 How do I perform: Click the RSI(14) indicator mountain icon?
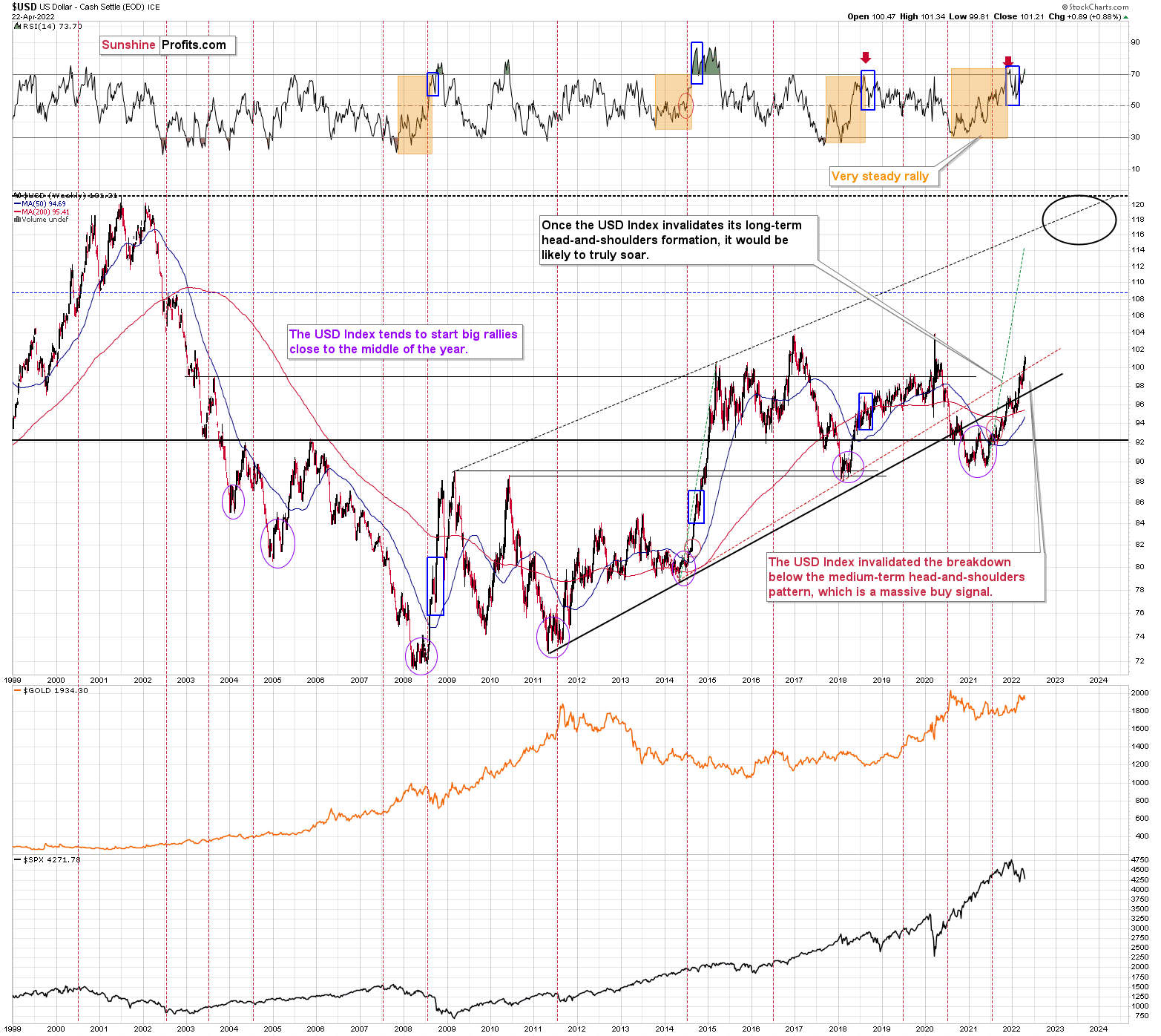click(17, 26)
